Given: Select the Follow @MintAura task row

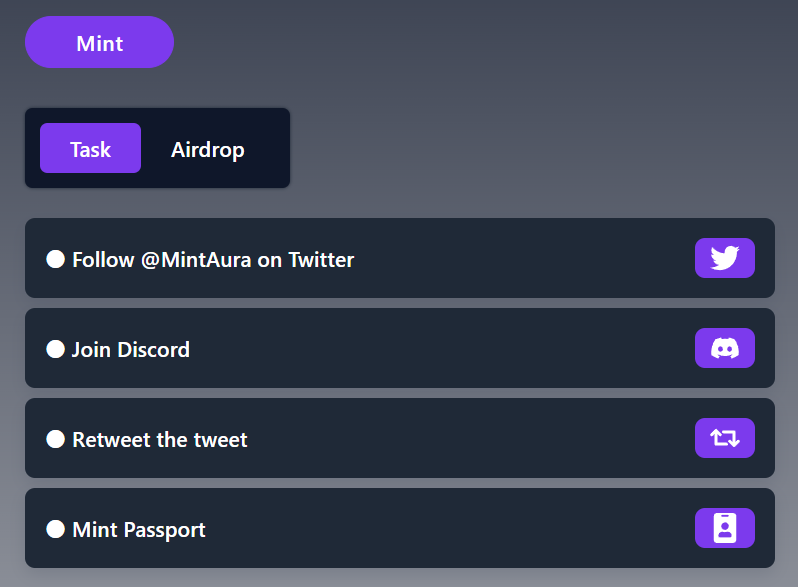Looking at the screenshot, I should pos(400,258).
